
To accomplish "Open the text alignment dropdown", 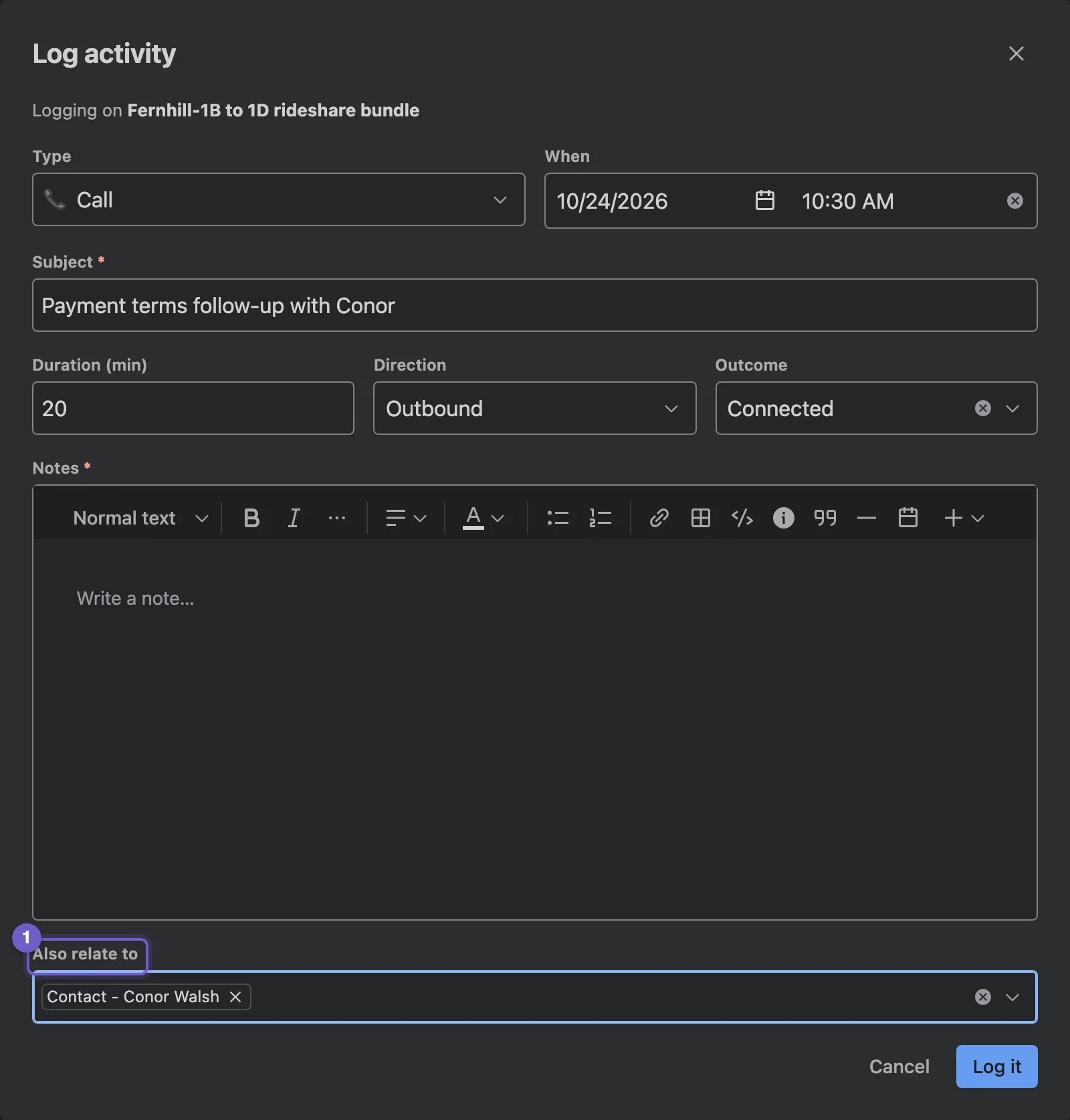I will pyautogui.click(x=406, y=518).
